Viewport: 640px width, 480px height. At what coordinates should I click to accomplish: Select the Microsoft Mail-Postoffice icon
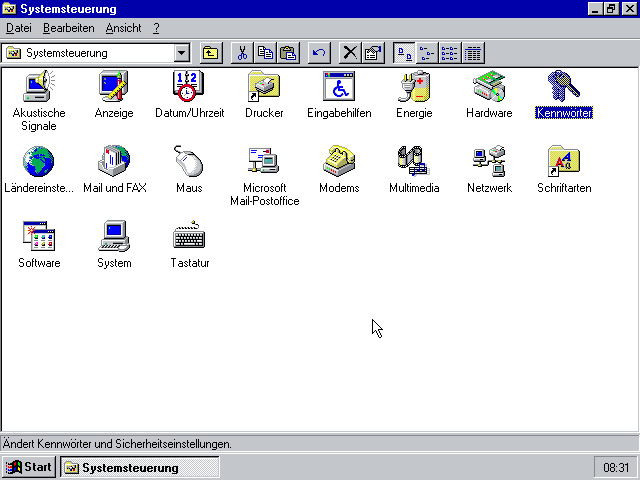coord(264,161)
